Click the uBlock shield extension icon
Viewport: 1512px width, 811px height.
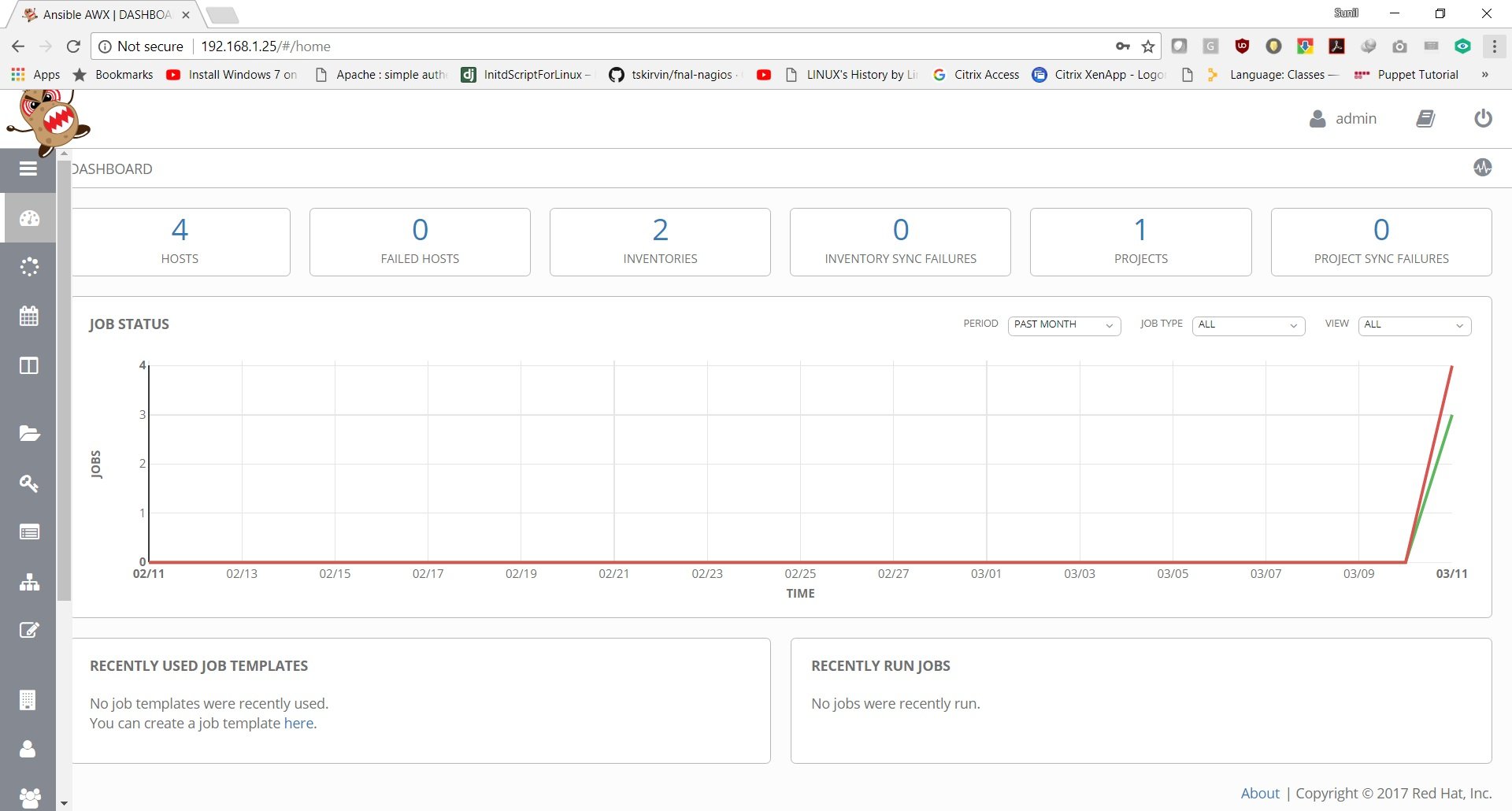pyautogui.click(x=1242, y=46)
